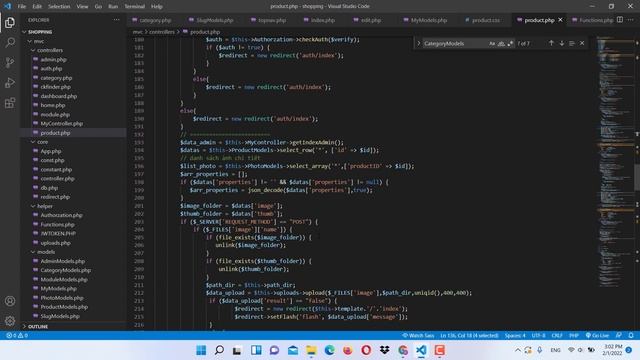Toggle Use Regular Expression in find widget

click(510, 43)
